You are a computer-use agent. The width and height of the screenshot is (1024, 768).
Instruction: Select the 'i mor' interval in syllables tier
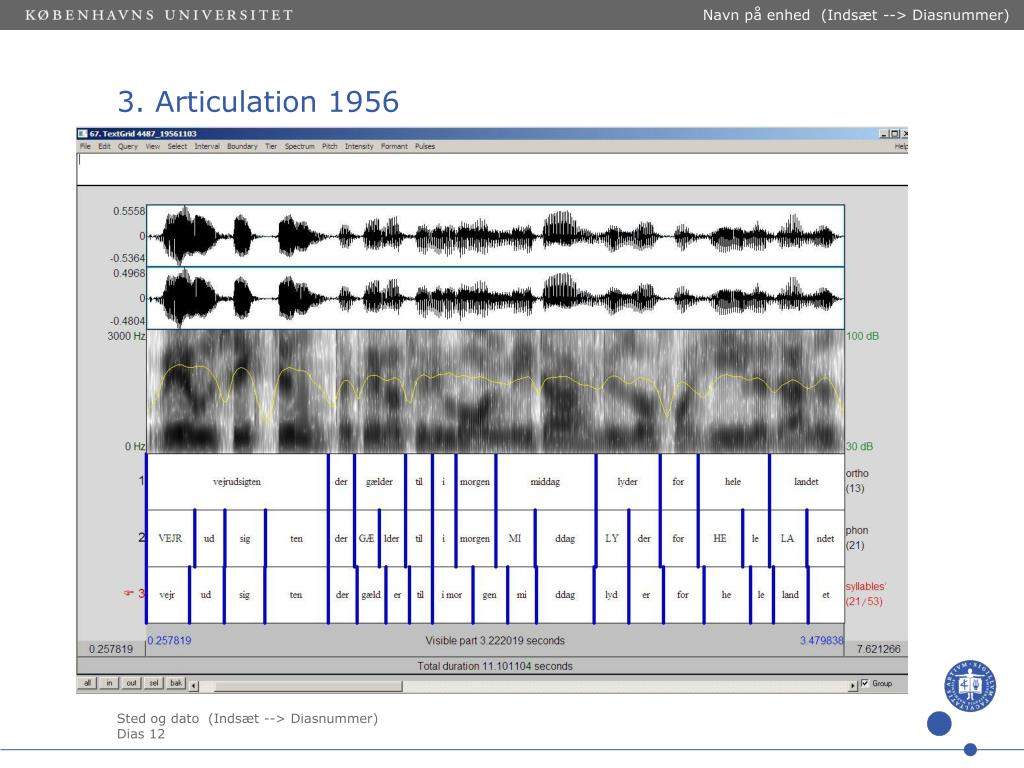point(452,595)
